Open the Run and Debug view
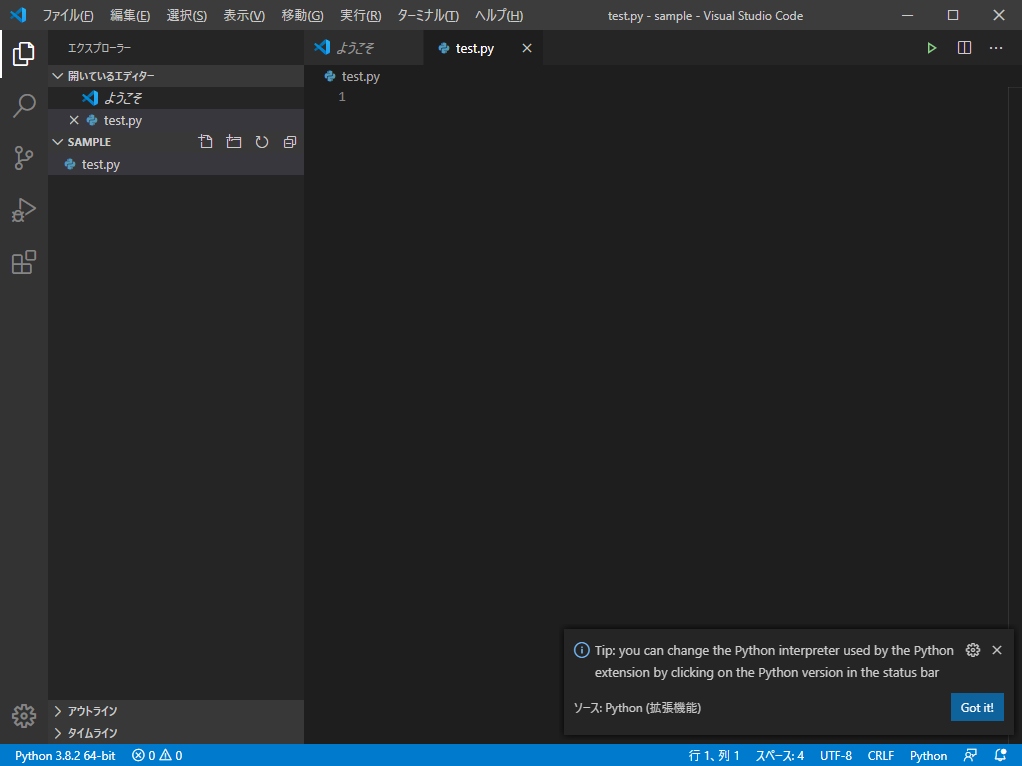Screen dimensions: 1022x766 (x=24, y=210)
